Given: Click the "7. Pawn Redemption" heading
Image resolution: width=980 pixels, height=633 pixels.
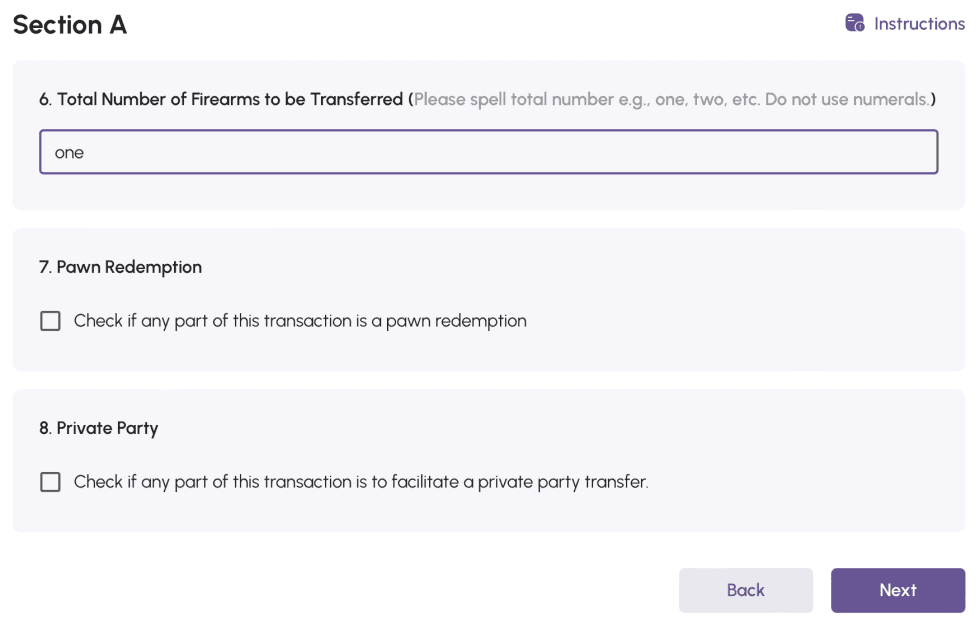Looking at the screenshot, I should pyautogui.click(x=120, y=267).
